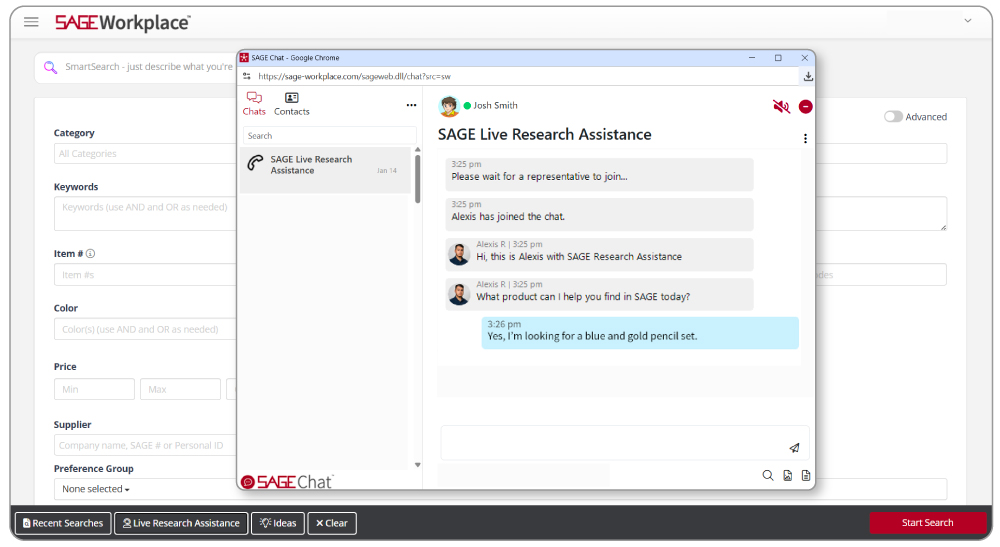Image resolution: width=1000 pixels, height=547 pixels.
Task: Mute chat sounds with the speaker icon
Action: (x=781, y=106)
